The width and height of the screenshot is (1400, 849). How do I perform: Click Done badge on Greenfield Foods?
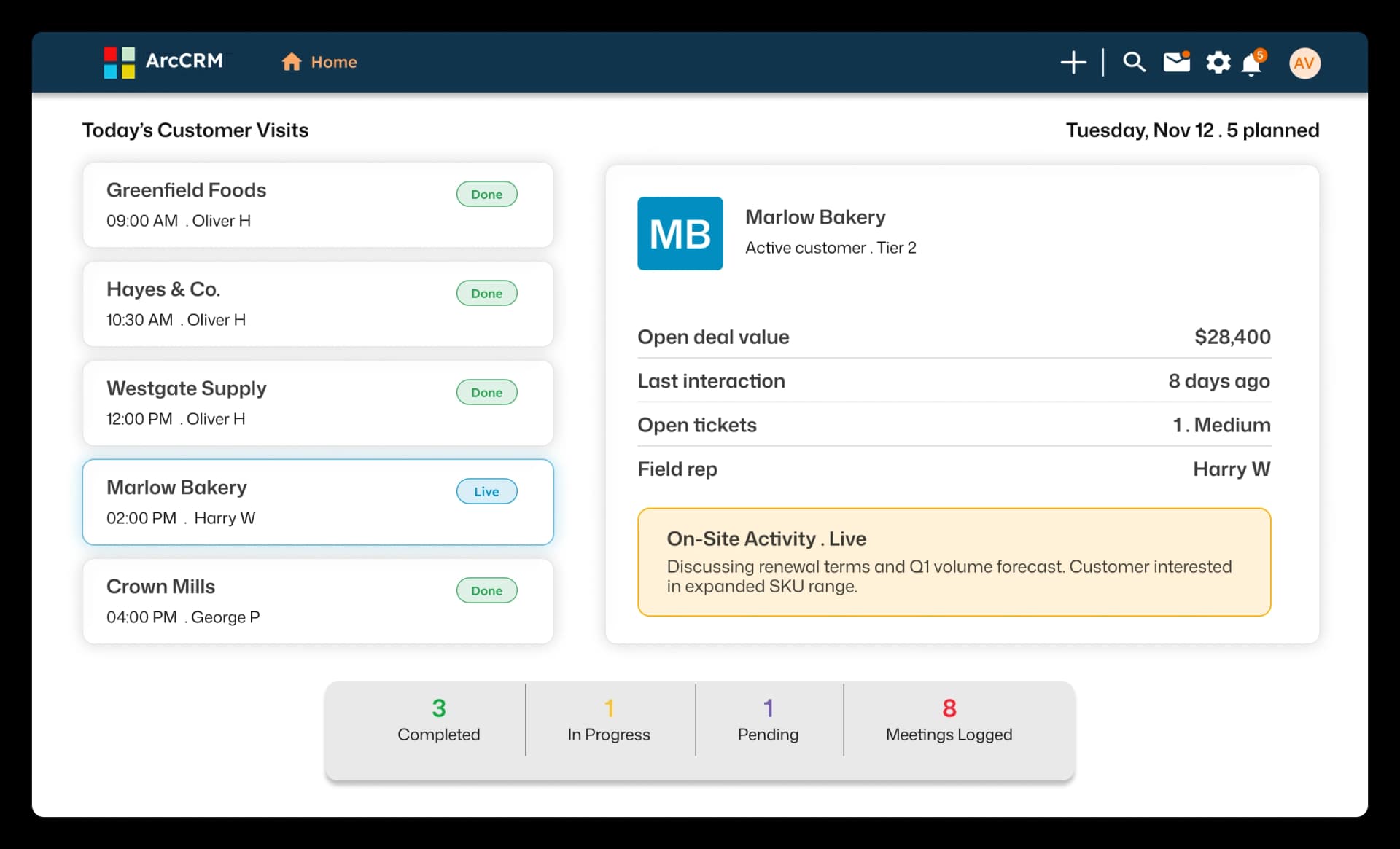click(487, 194)
